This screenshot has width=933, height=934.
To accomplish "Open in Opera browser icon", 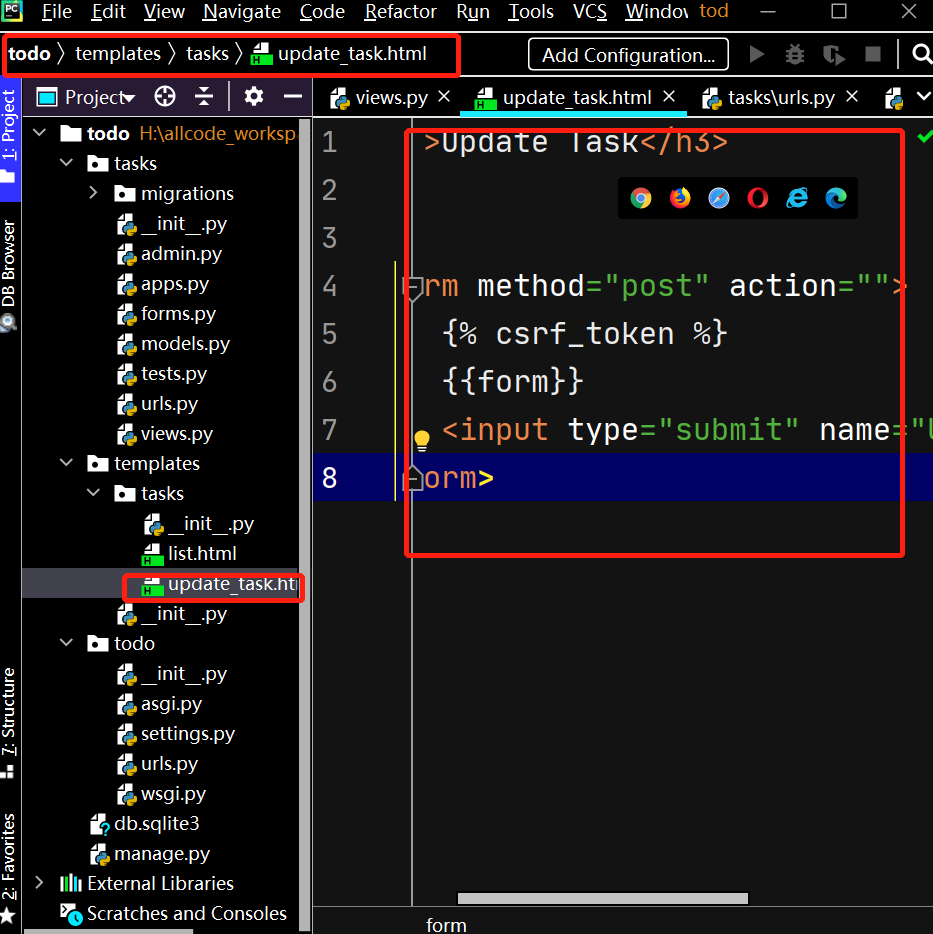I will (x=757, y=198).
